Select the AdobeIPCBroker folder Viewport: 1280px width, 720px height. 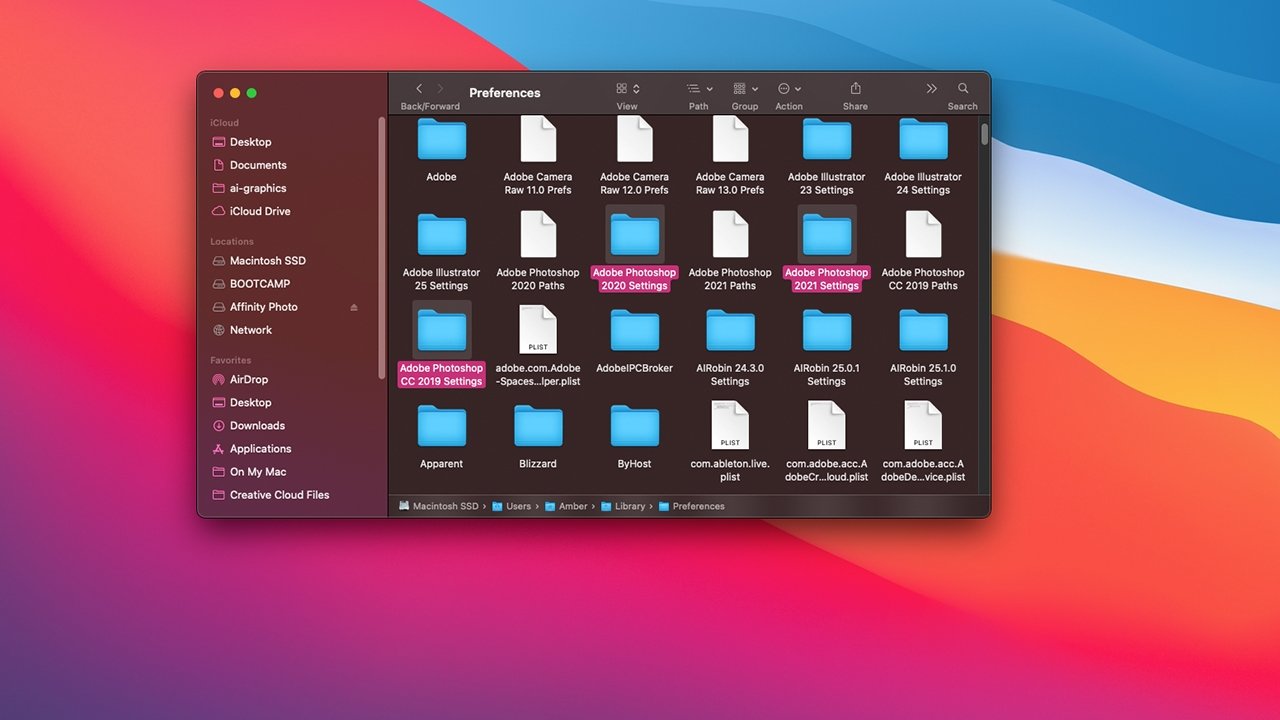click(634, 331)
